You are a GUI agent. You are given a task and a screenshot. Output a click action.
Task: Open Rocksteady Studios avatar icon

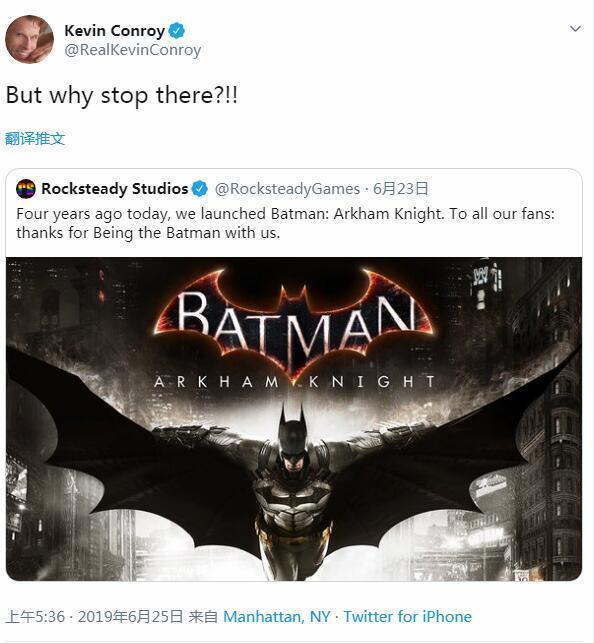(x=26, y=189)
